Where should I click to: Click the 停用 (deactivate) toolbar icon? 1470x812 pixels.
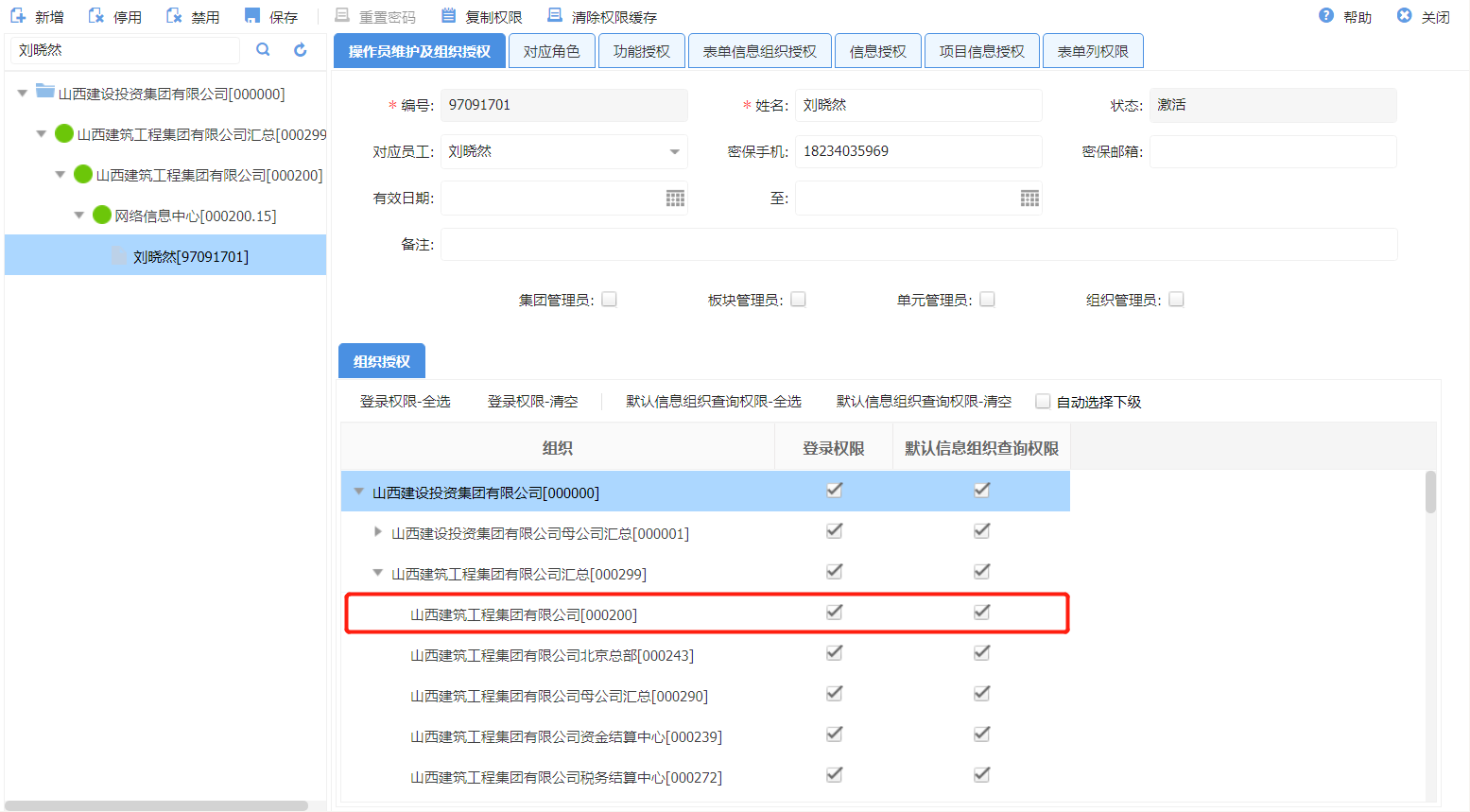click(96, 16)
